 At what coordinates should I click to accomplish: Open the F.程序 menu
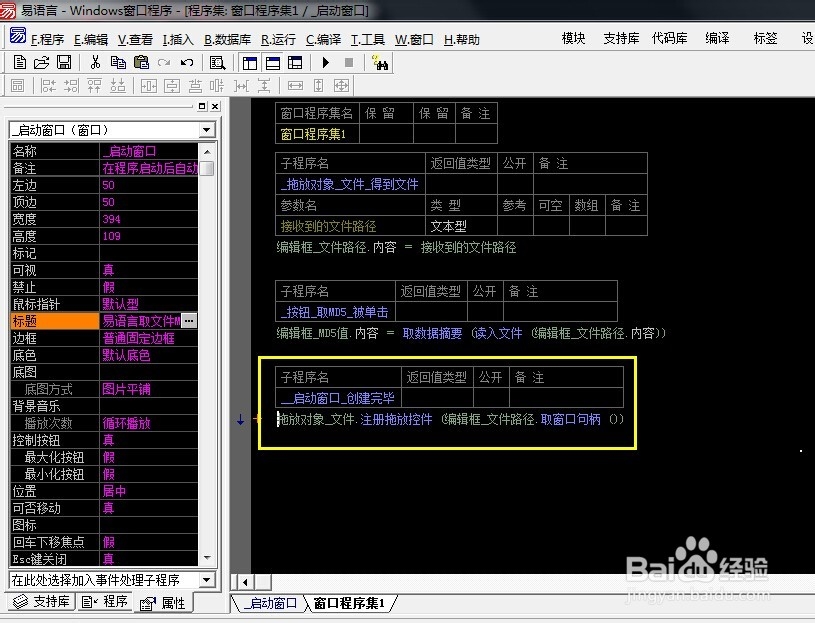click(48, 39)
